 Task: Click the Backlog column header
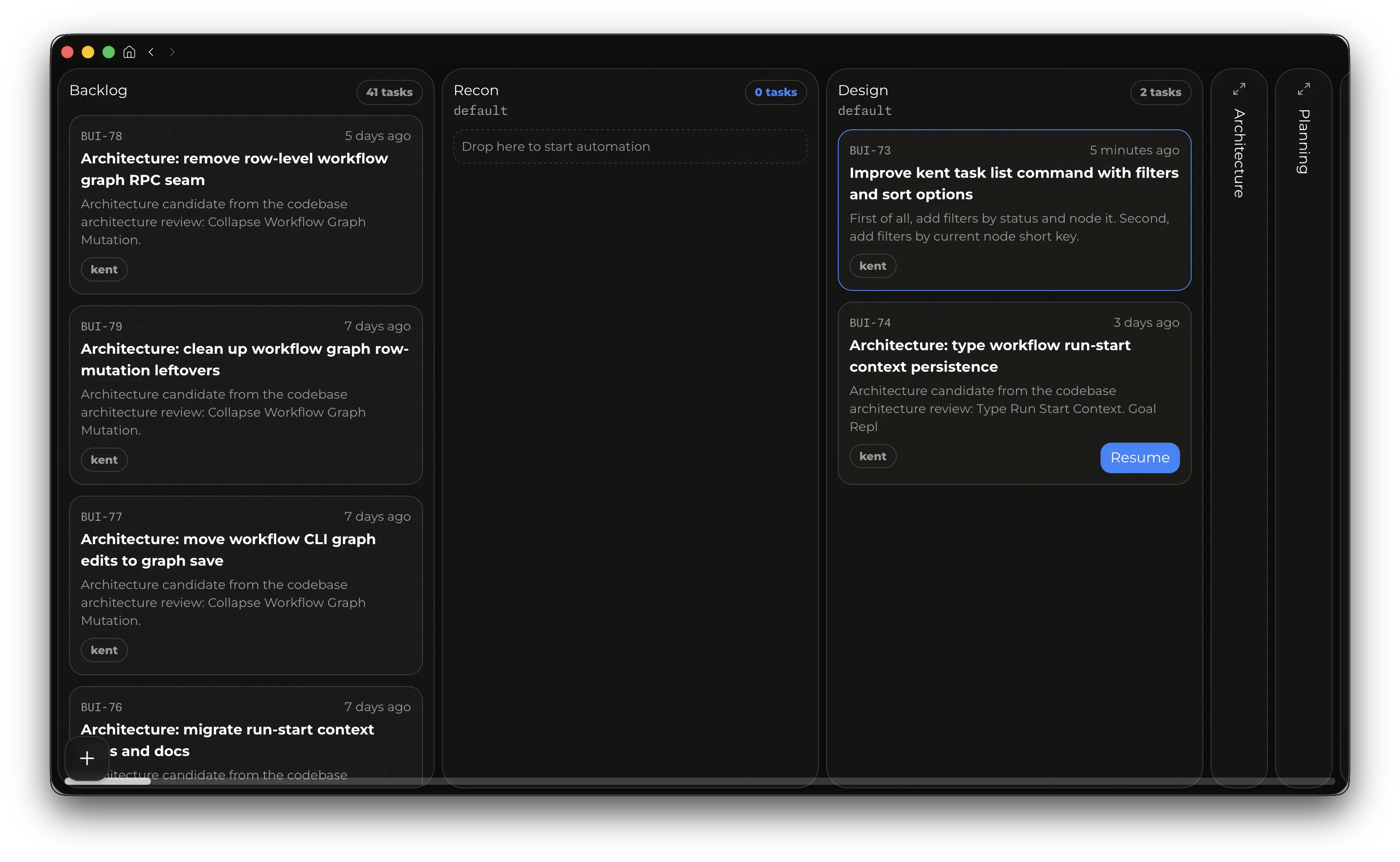pos(98,91)
